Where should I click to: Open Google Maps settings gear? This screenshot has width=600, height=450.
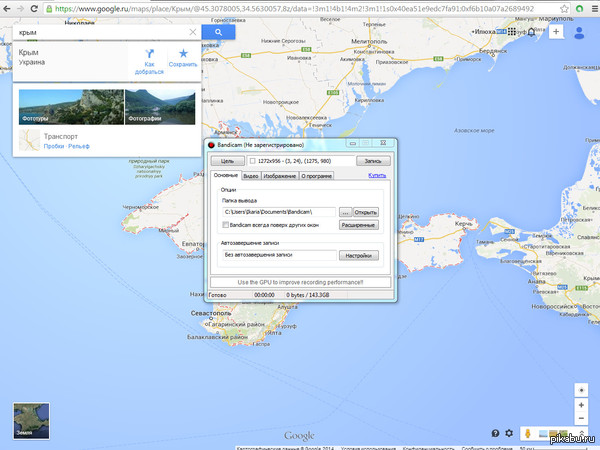tap(510, 433)
